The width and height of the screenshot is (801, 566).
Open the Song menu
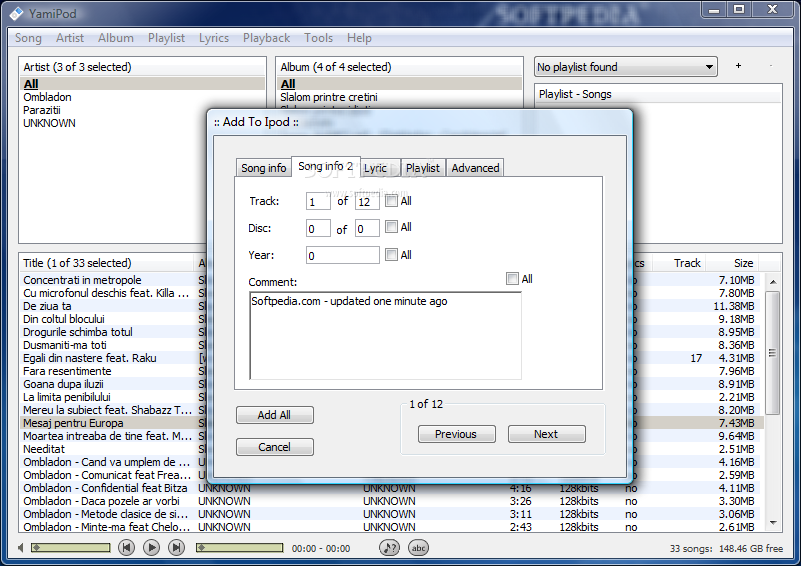pos(28,38)
